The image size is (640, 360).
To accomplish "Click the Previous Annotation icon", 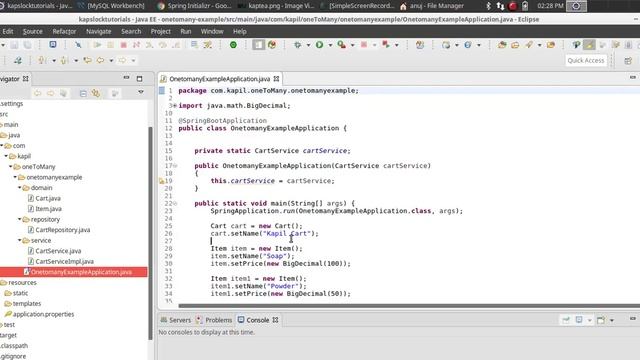I will point(64,60).
